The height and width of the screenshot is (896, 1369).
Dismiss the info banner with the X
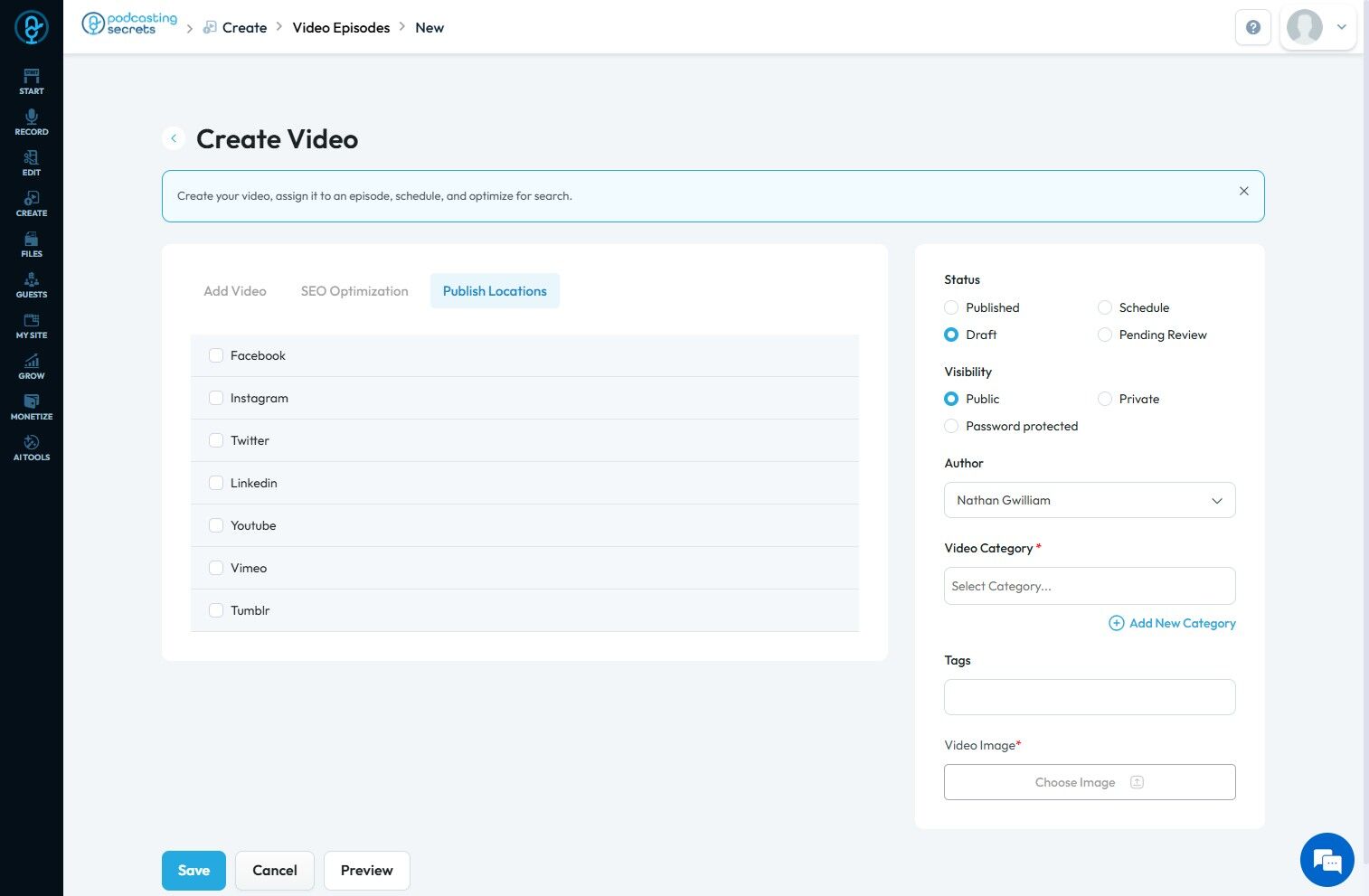point(1244,191)
